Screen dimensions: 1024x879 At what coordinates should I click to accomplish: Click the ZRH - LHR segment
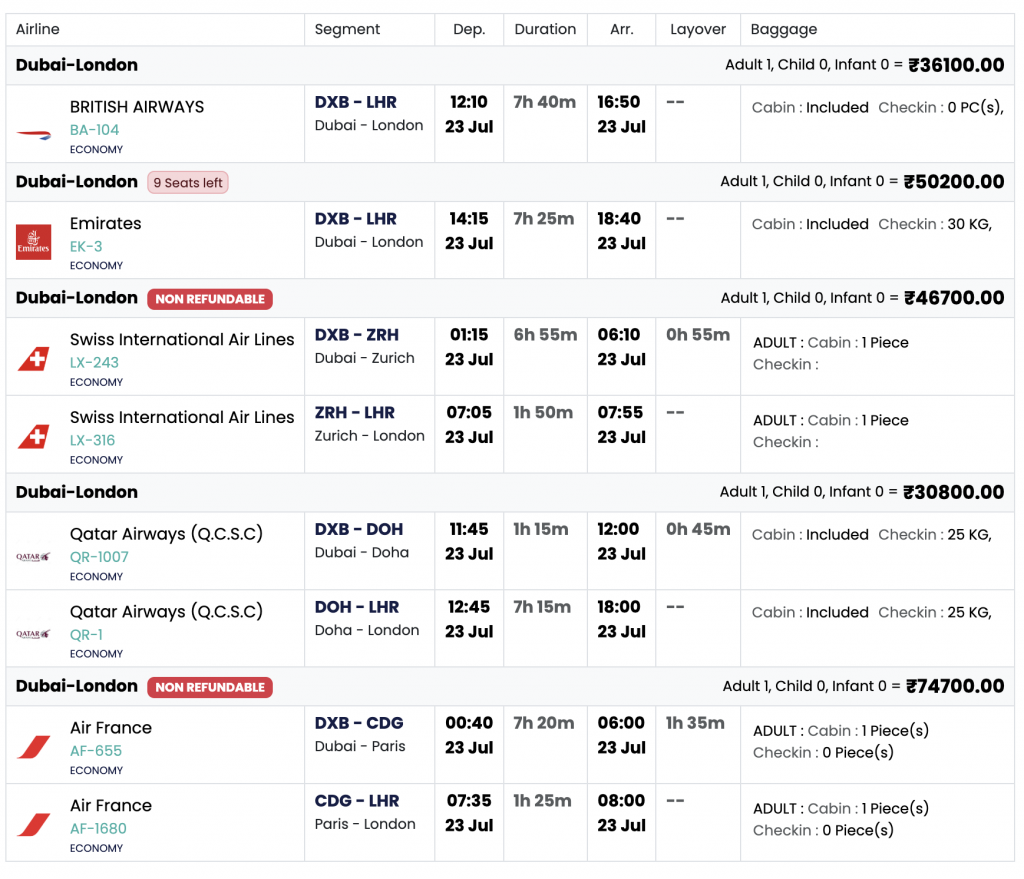[x=355, y=413]
